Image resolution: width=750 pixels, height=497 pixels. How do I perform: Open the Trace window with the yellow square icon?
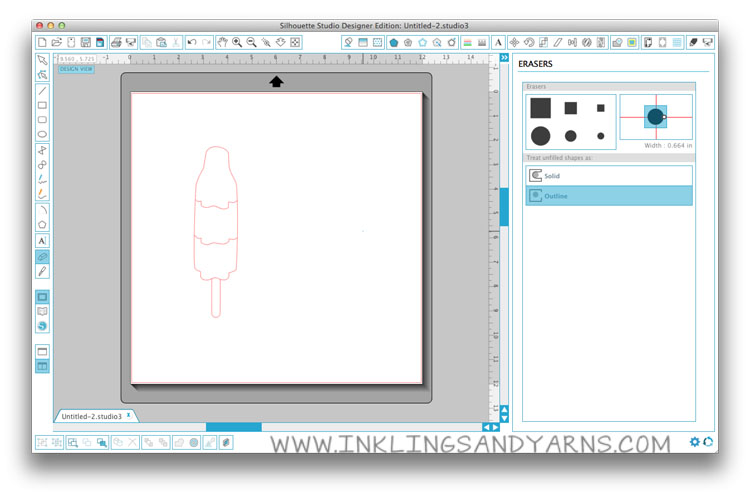[632, 43]
